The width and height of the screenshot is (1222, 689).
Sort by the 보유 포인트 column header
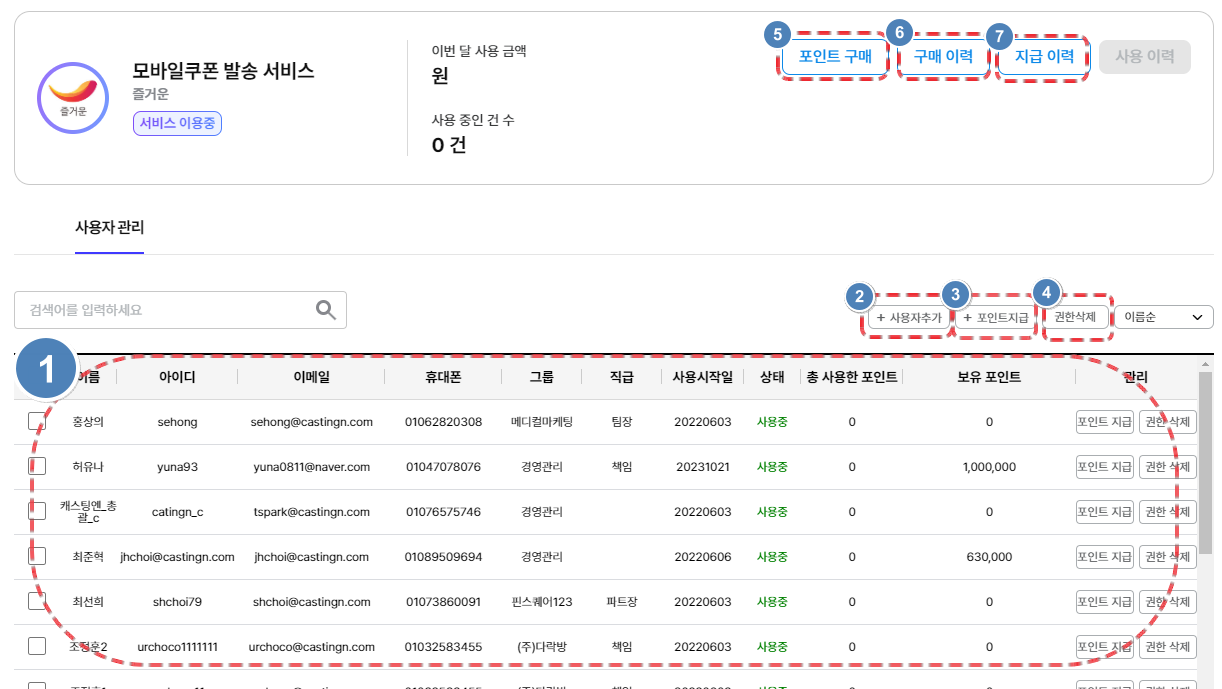click(989, 377)
